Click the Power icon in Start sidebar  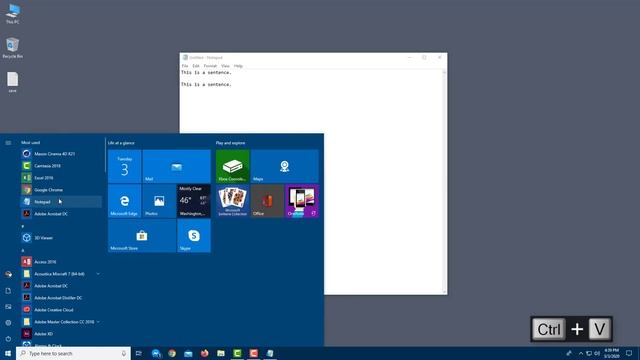point(8,339)
